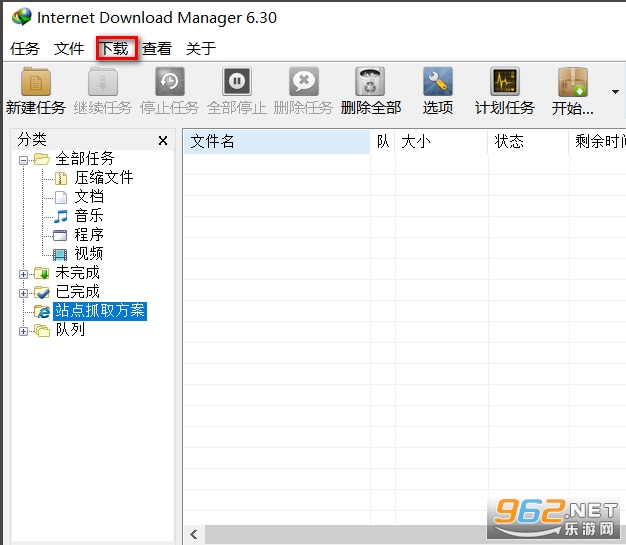
Task: Select 站点抓取方案 tree item
Action: tap(100, 311)
